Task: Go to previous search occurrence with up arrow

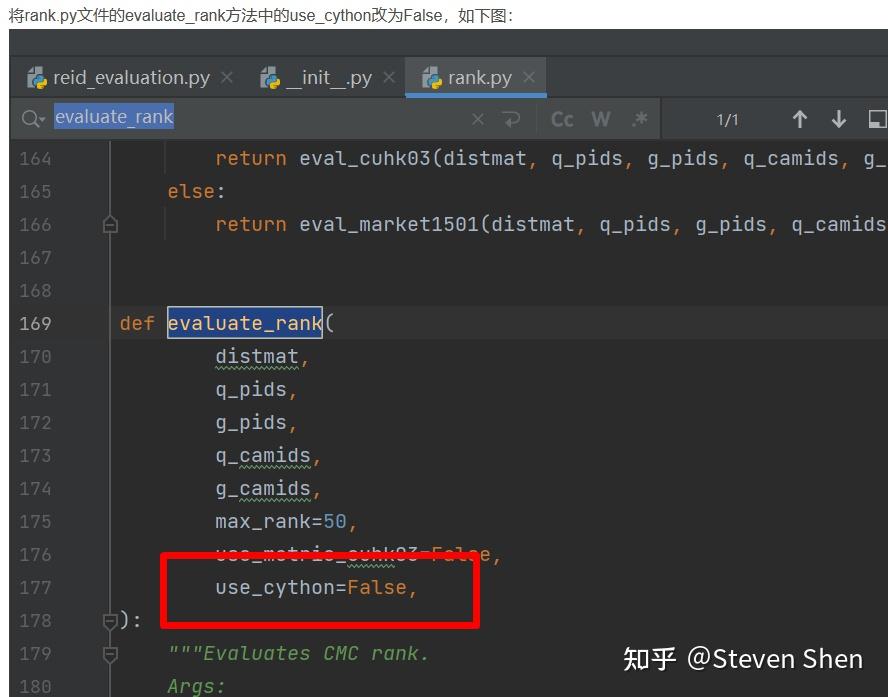Action: (x=799, y=118)
